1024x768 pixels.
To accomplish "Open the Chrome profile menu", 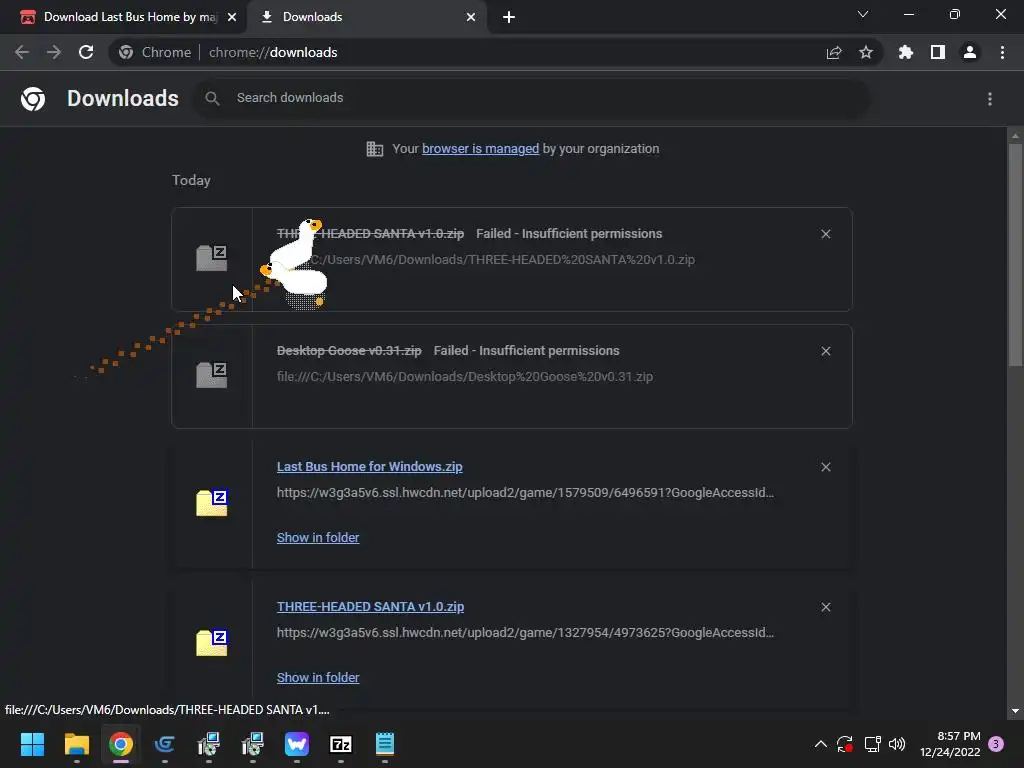I will [970, 52].
